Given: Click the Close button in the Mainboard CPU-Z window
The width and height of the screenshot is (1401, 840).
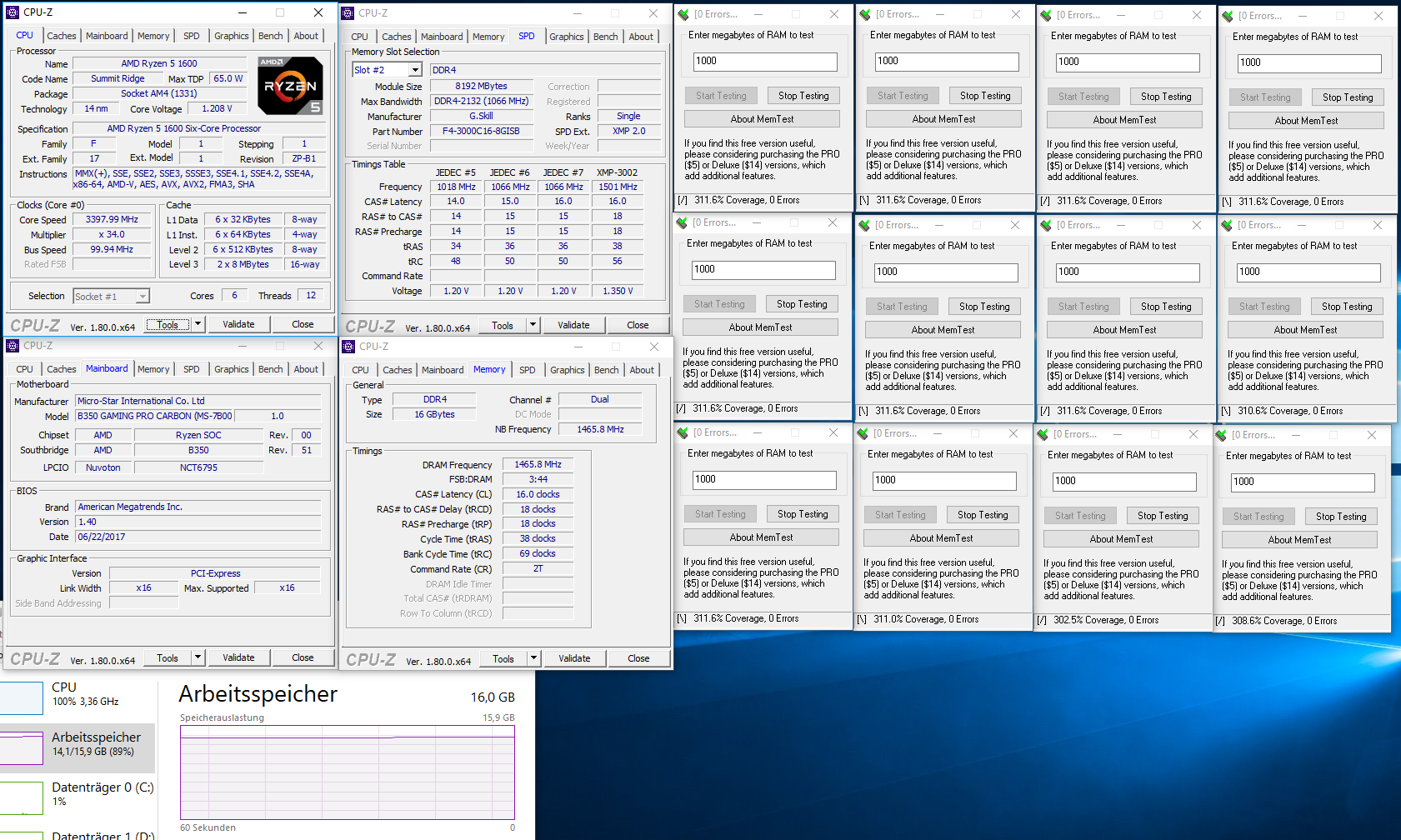Looking at the screenshot, I should tap(303, 657).
